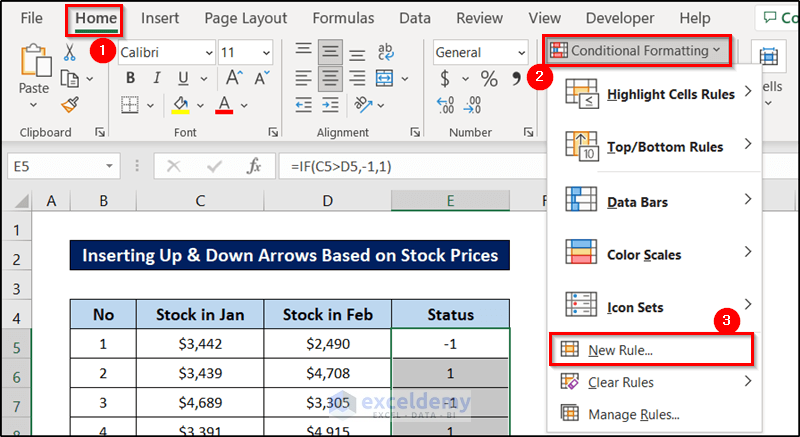Expand Color Scales submenu
Image resolution: width=800 pixels, height=437 pixels.
pos(655,254)
